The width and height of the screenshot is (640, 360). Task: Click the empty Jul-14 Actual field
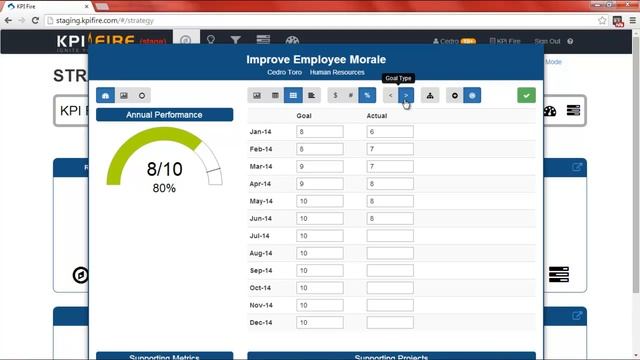390,236
